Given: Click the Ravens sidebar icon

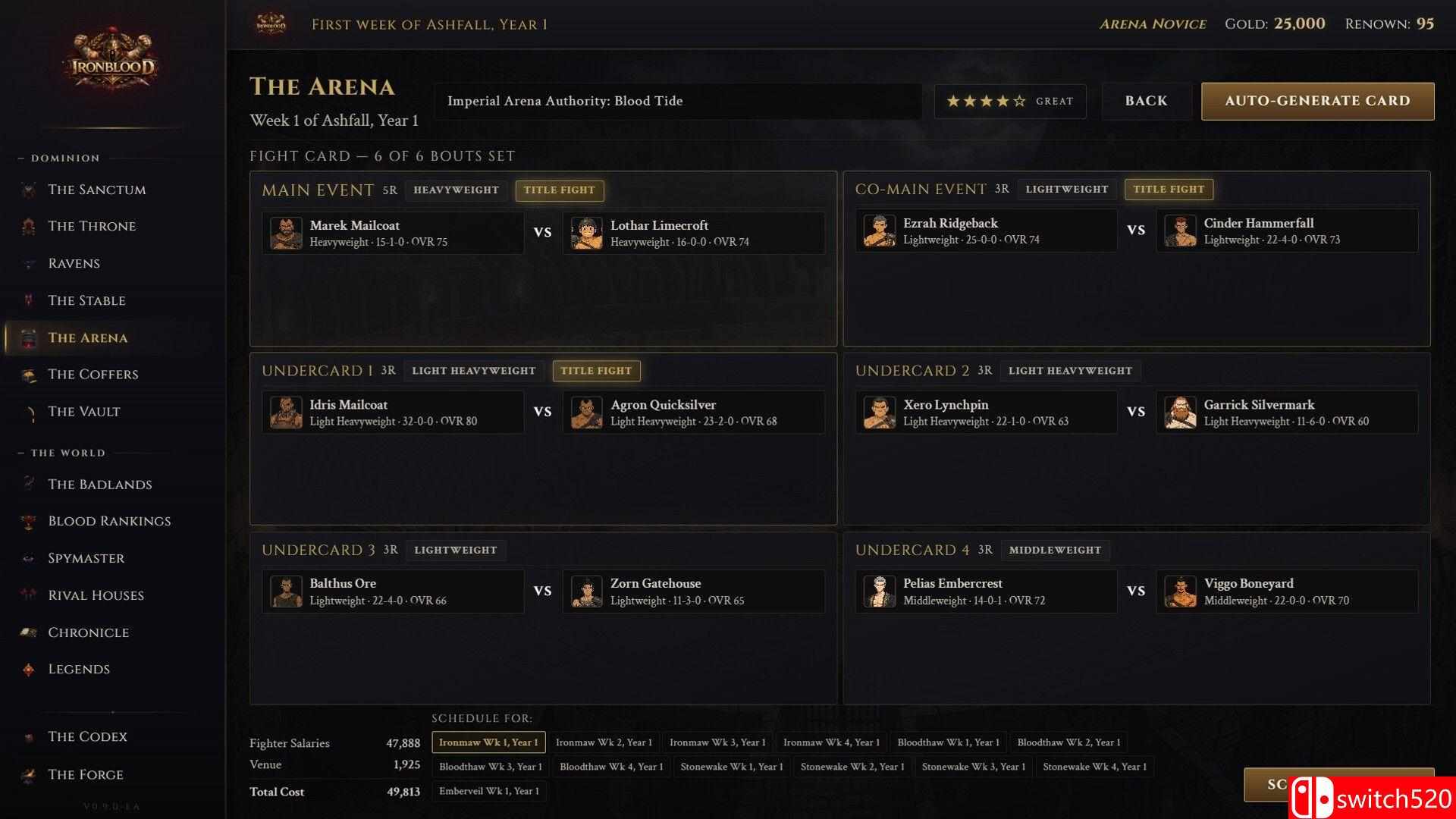Looking at the screenshot, I should pos(29,263).
